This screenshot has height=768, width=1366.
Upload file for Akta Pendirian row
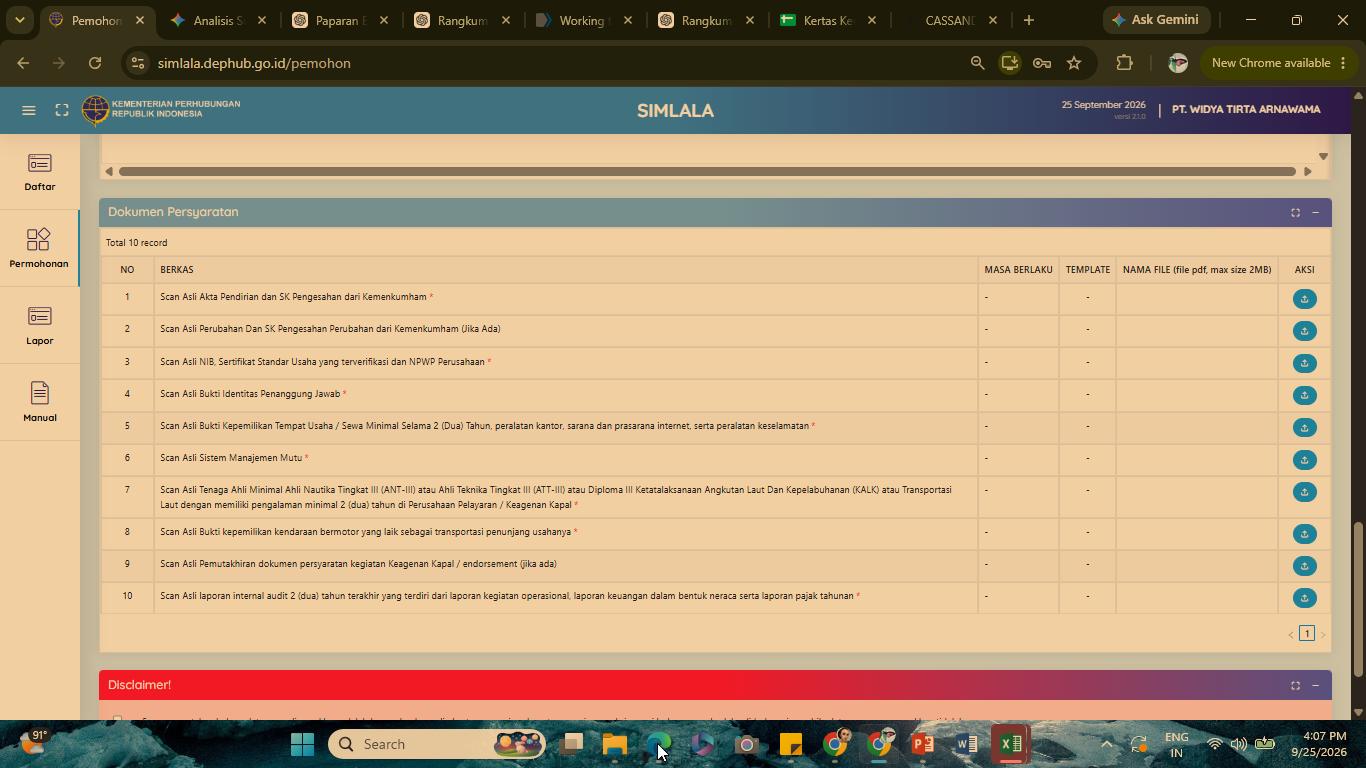pyautogui.click(x=1304, y=299)
